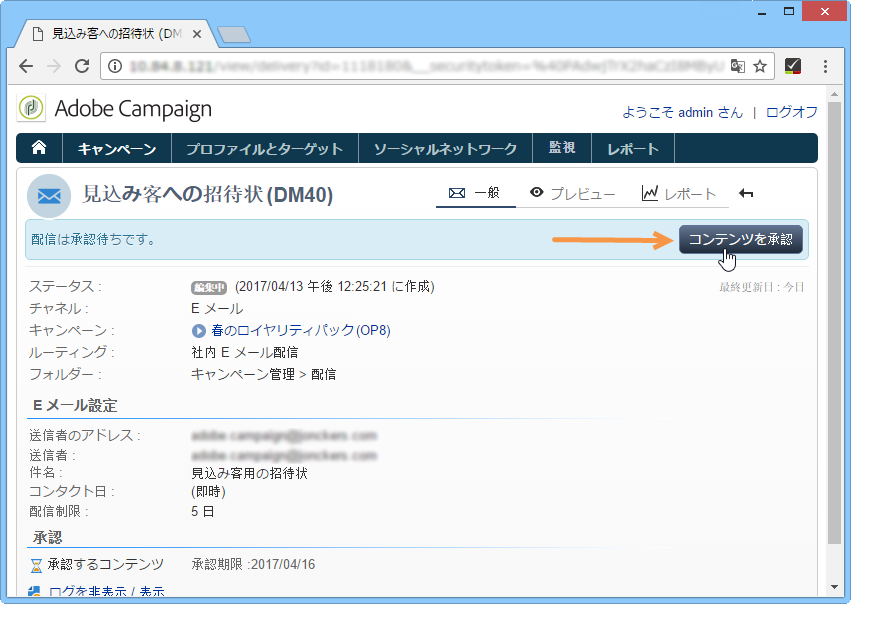Click the 承認期限 :2017/04/16 text
This screenshot has height=623, width=884.
[x=253, y=564]
